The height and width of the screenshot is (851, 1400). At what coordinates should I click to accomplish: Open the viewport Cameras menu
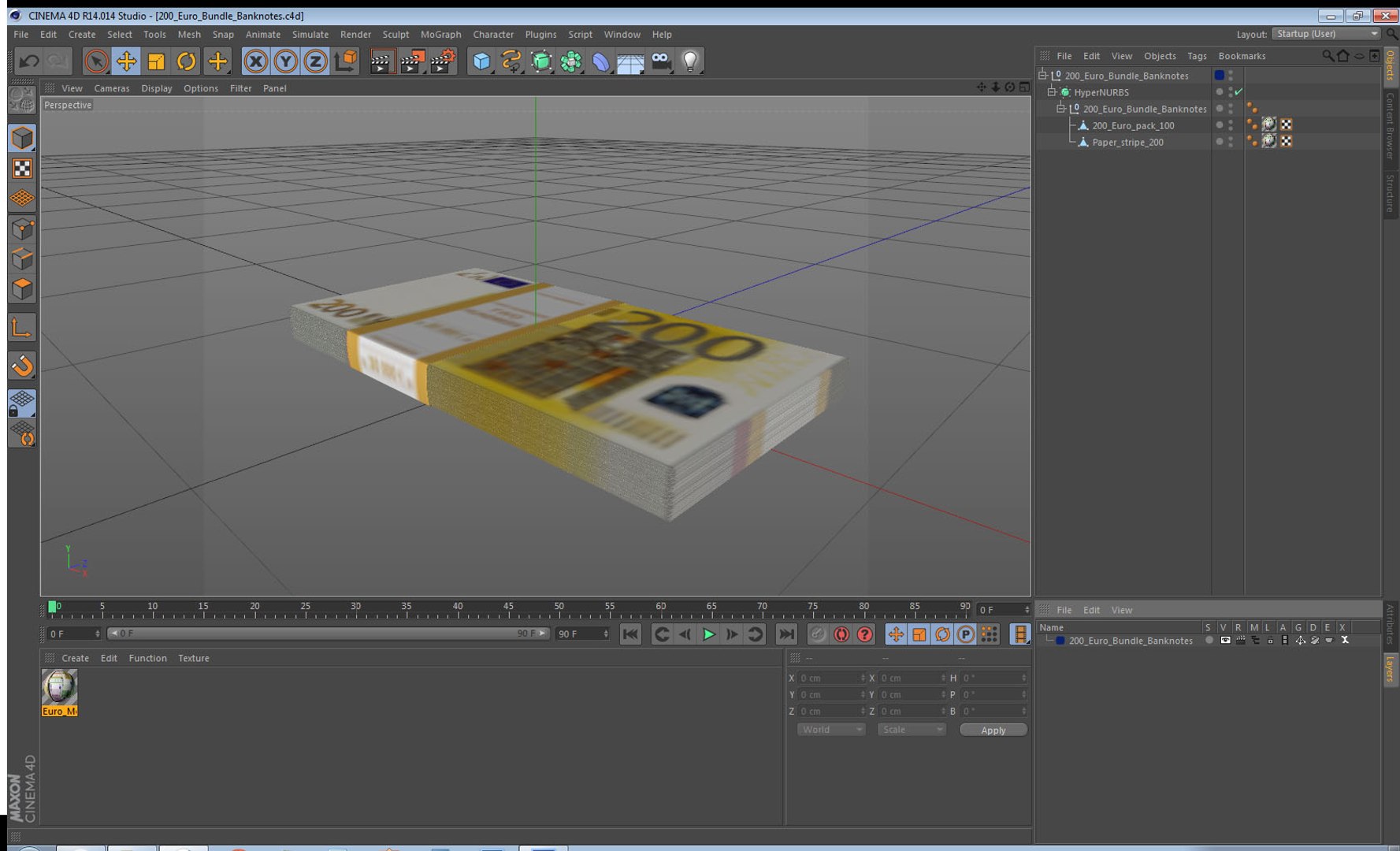(x=112, y=88)
